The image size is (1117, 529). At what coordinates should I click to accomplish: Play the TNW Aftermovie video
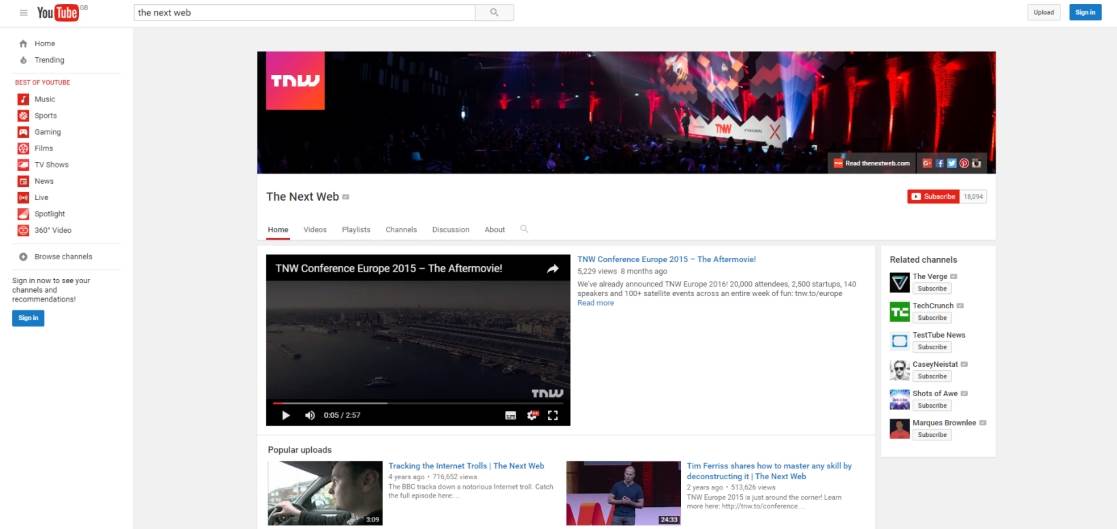(x=286, y=415)
